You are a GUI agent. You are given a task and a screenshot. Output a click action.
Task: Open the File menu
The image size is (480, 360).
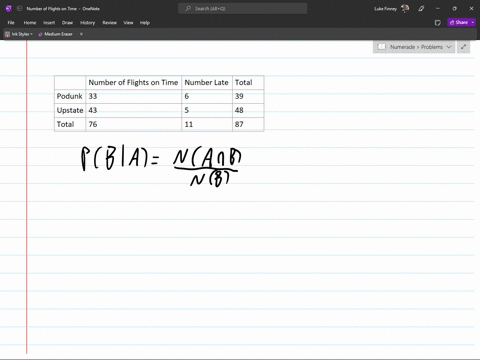coord(11,23)
